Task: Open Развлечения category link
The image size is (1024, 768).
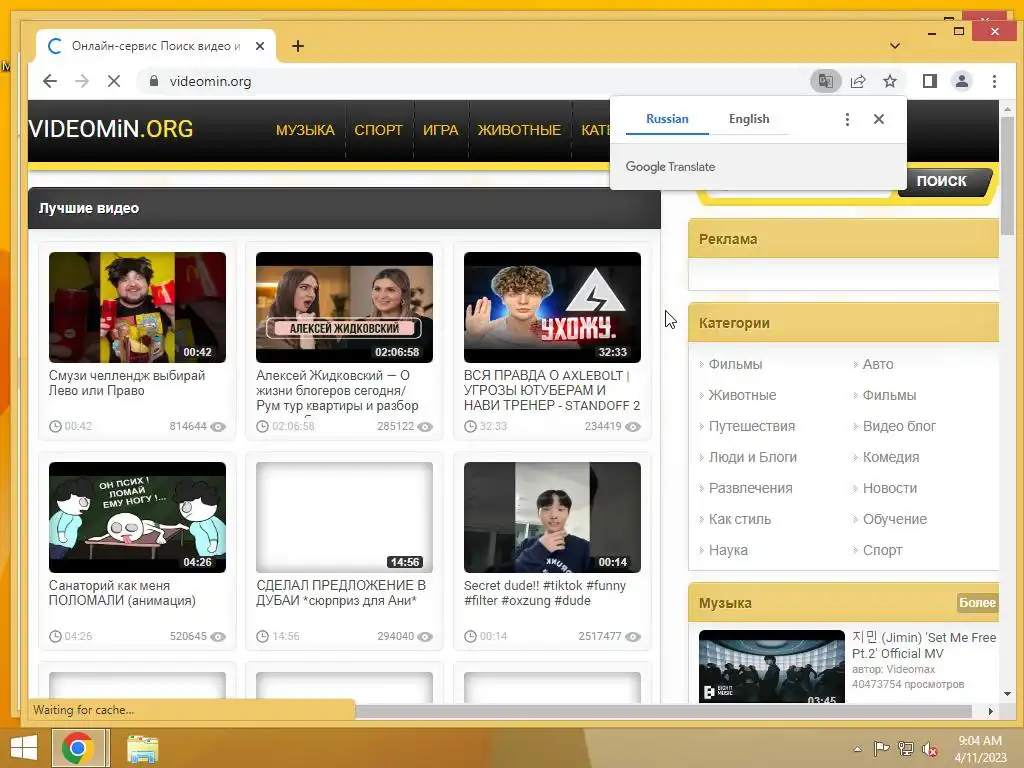Action: click(x=750, y=488)
